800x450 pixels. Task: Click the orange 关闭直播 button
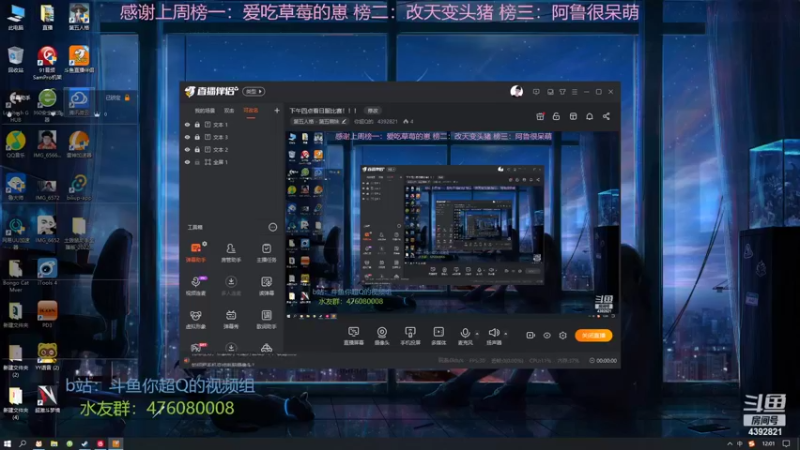pyautogui.click(x=593, y=335)
